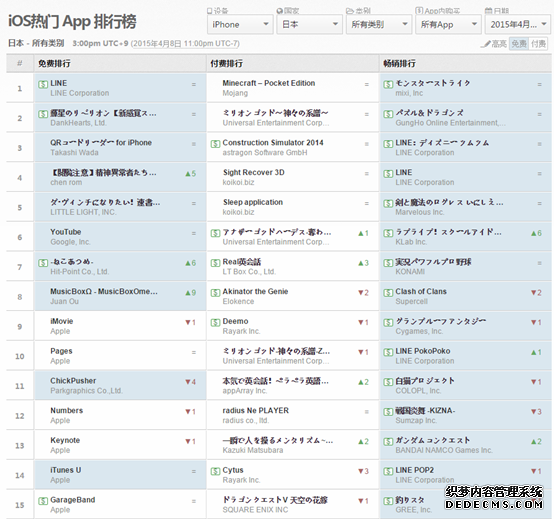Toggle the 免费 highlight button
Screen dimensions: 554x519
(x=519, y=44)
